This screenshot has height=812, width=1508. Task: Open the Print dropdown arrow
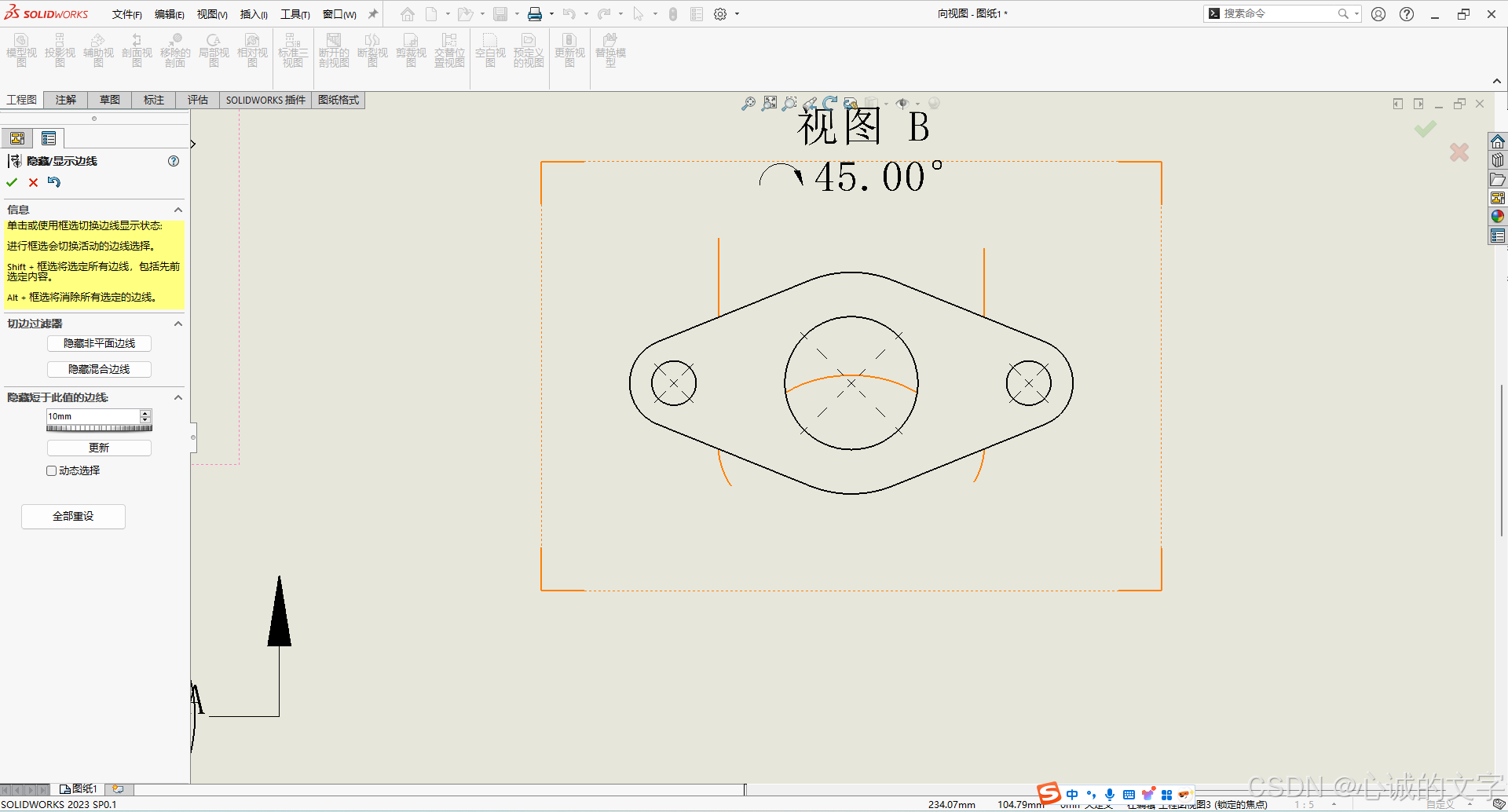(x=551, y=14)
